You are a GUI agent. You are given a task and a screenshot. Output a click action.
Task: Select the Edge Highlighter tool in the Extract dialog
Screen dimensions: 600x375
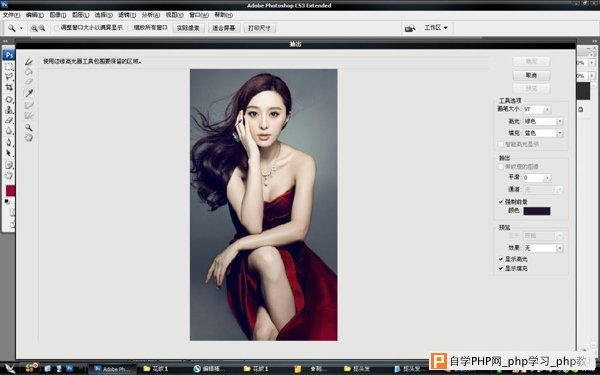pyautogui.click(x=29, y=61)
